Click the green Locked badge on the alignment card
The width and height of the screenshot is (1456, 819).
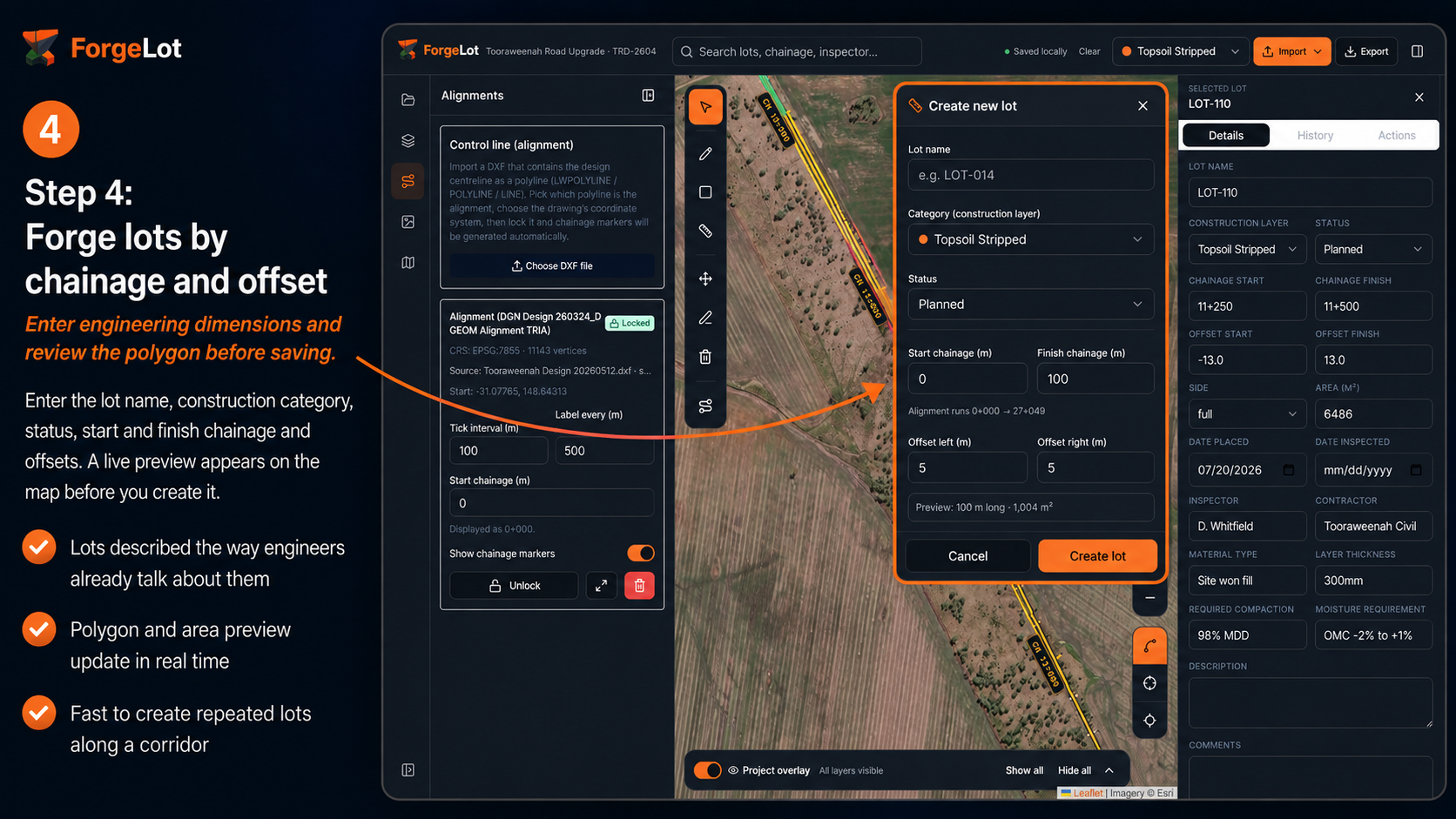tap(630, 323)
